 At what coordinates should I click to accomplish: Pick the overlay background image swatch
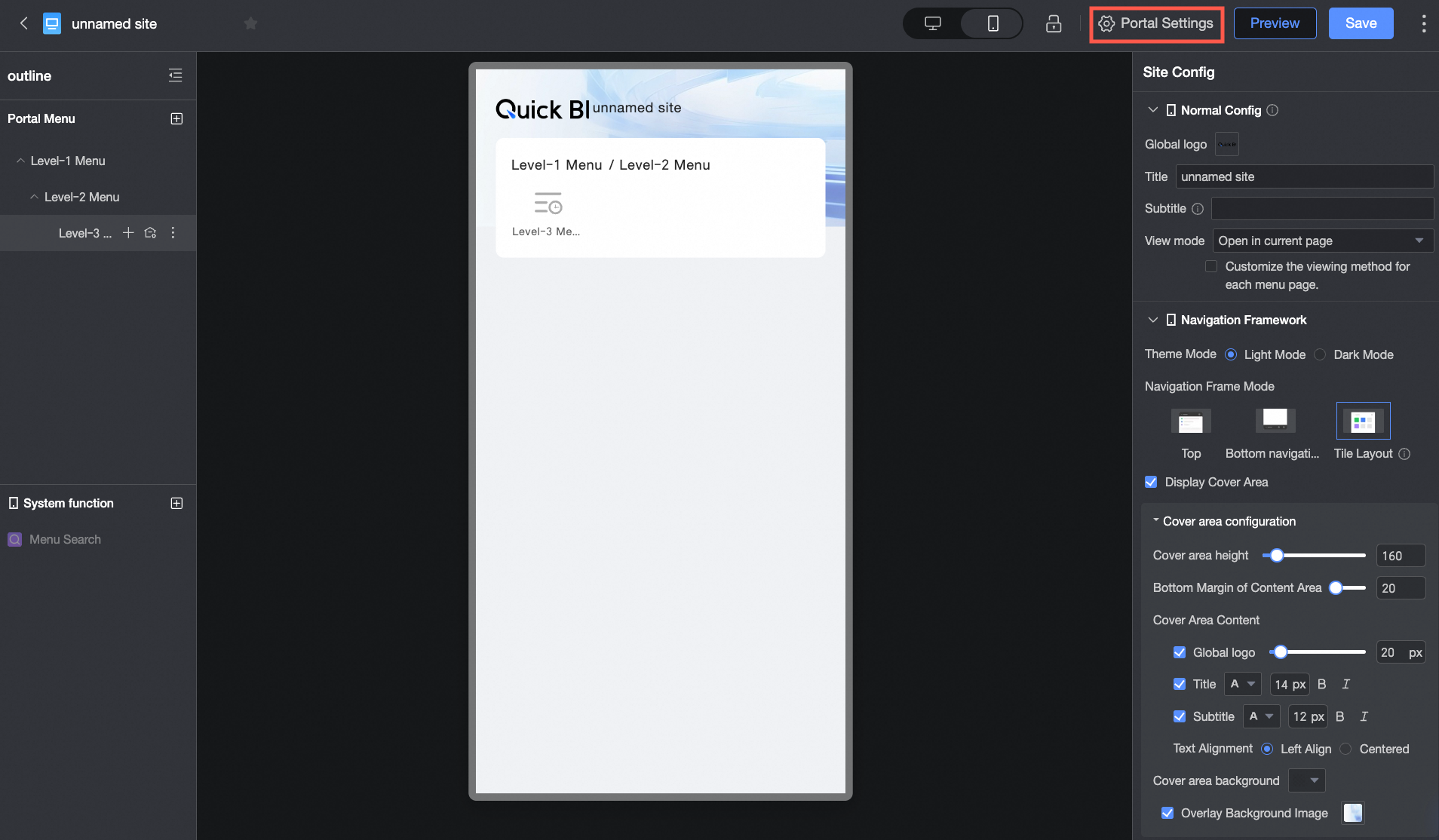pos(1353,813)
